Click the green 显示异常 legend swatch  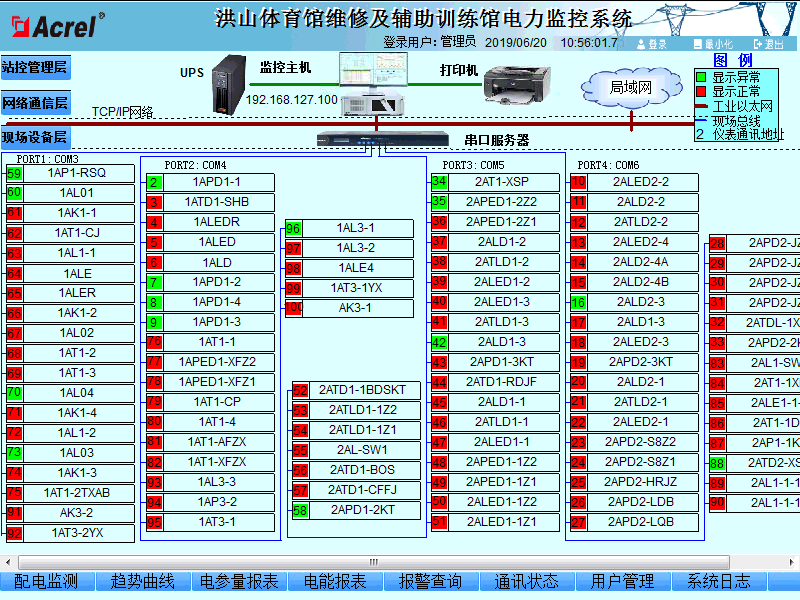(701, 77)
